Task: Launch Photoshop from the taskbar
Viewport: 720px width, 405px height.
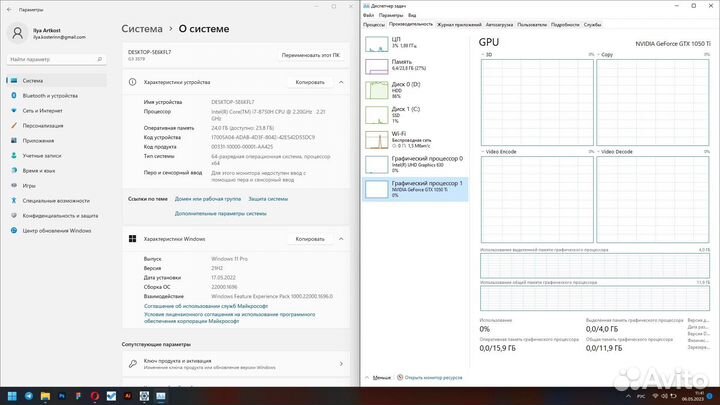Action: [x=62, y=396]
